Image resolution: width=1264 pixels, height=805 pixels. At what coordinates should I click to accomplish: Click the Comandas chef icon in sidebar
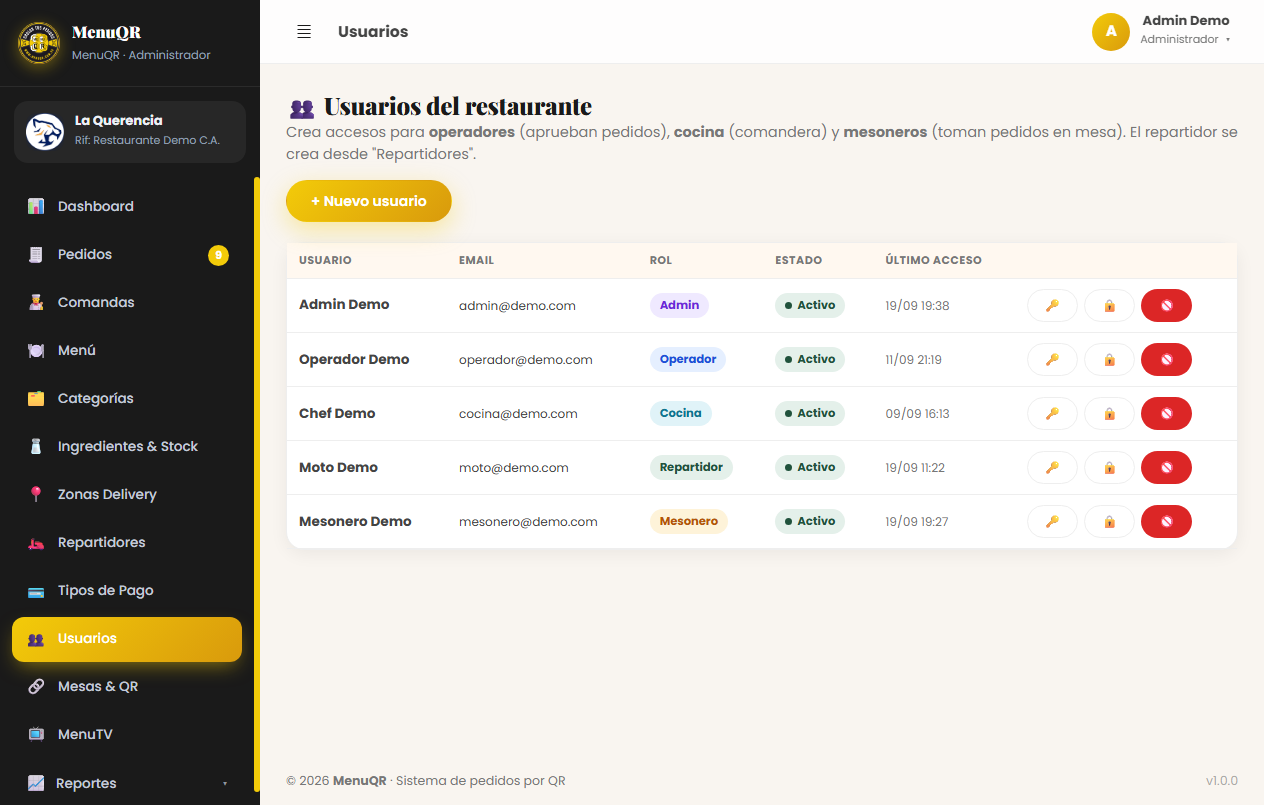click(36, 302)
